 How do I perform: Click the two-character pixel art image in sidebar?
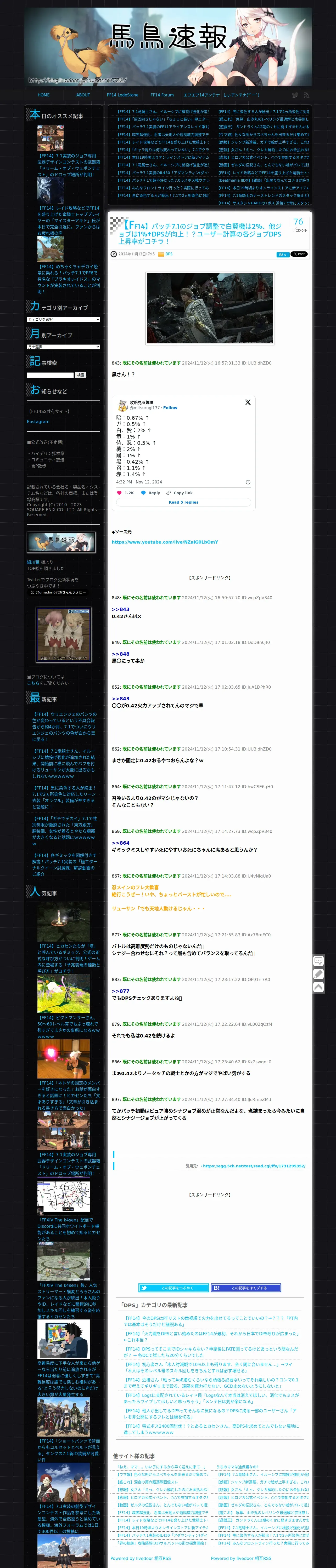click(63, 635)
